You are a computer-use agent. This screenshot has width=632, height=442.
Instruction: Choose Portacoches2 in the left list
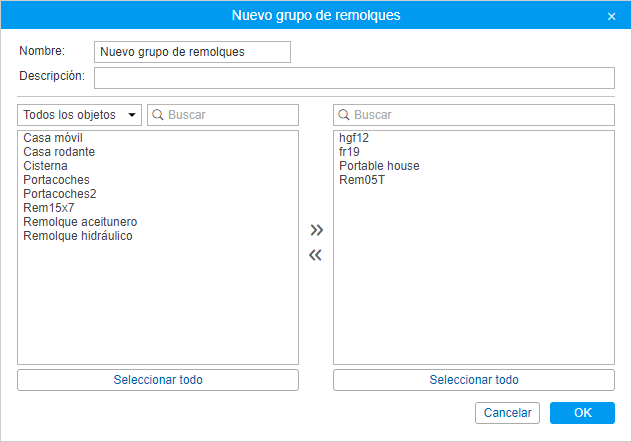tap(60, 194)
